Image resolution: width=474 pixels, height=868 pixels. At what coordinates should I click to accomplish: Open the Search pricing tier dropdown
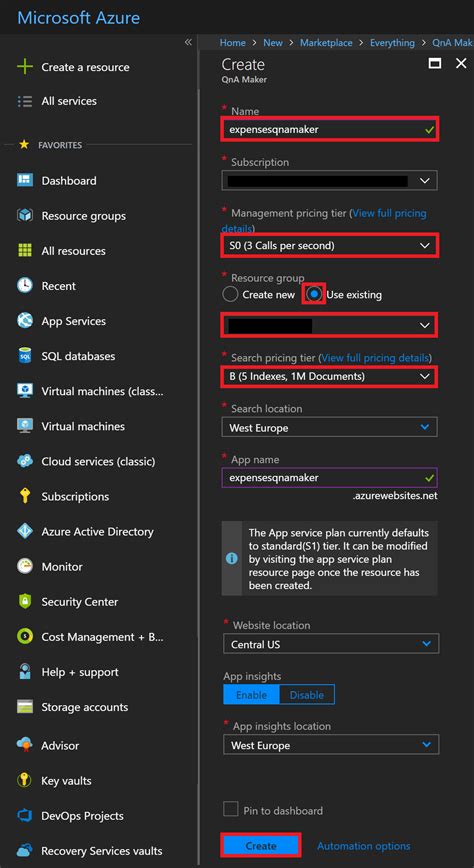click(x=329, y=376)
